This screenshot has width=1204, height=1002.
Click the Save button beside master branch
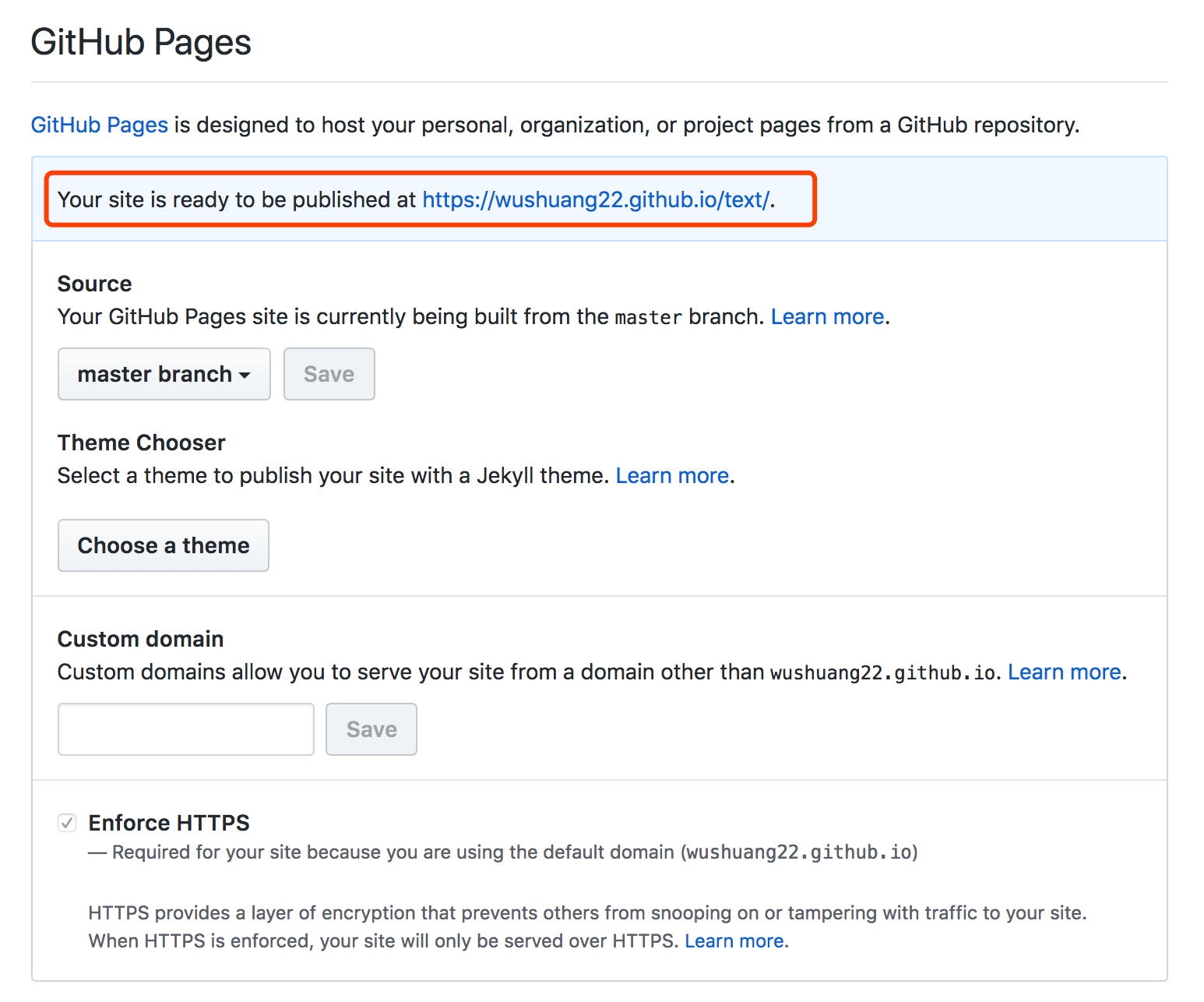coord(329,374)
